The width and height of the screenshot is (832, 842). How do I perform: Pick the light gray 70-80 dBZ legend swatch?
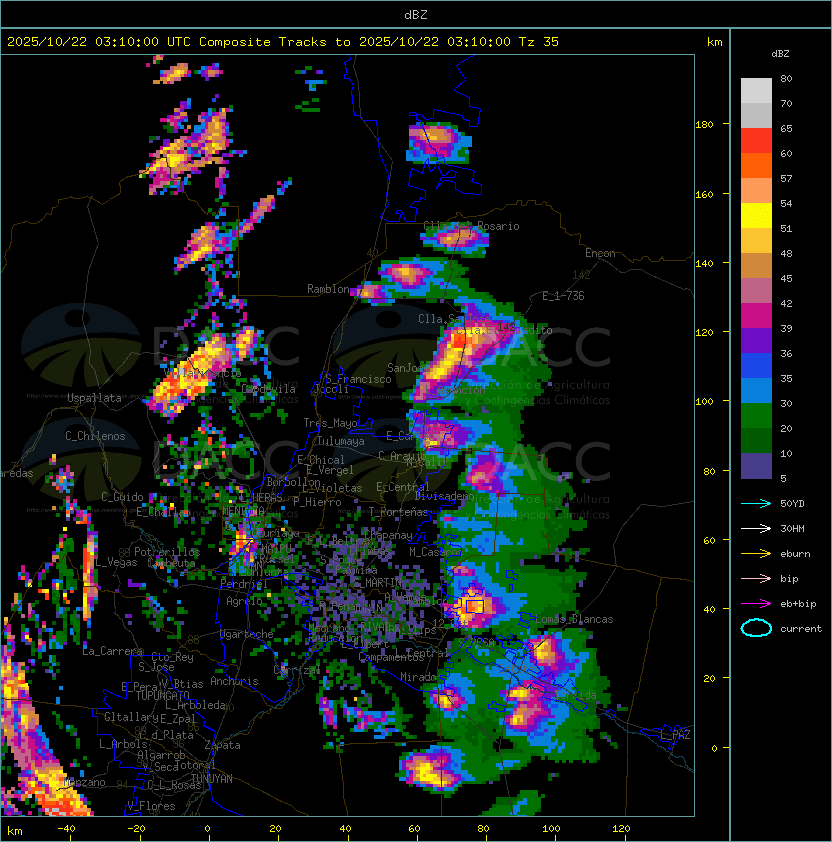pyautogui.click(x=756, y=91)
